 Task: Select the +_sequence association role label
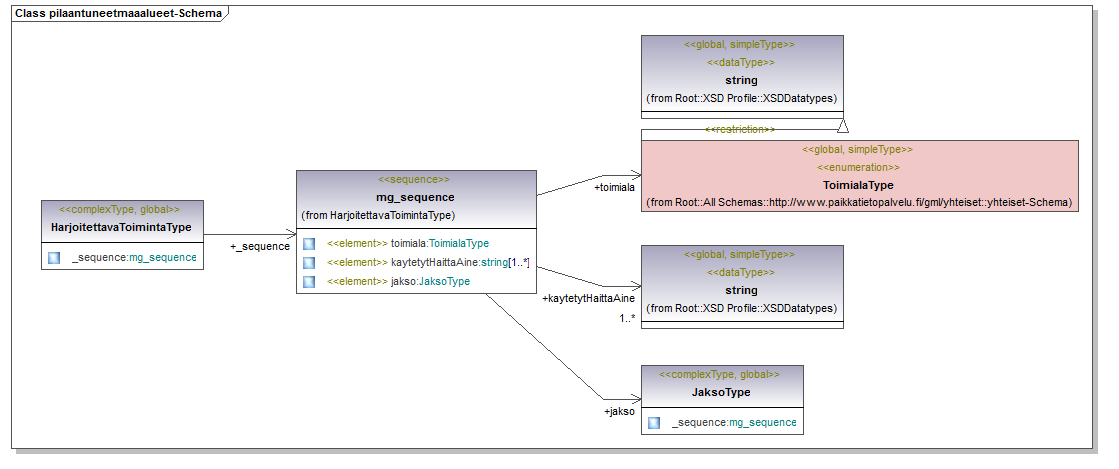pyautogui.click(x=259, y=246)
